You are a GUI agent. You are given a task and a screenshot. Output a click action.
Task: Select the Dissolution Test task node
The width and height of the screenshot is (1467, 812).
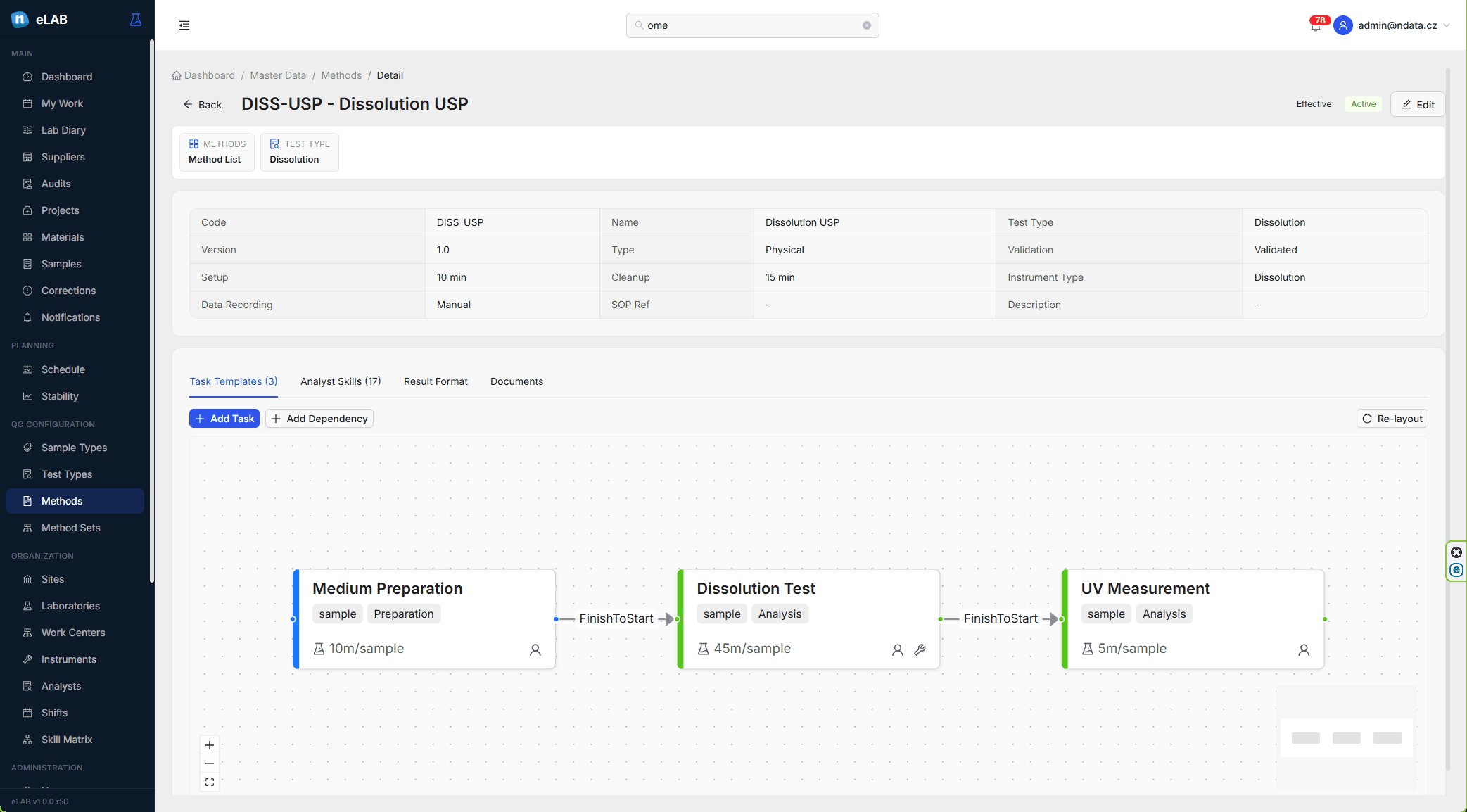tap(808, 619)
